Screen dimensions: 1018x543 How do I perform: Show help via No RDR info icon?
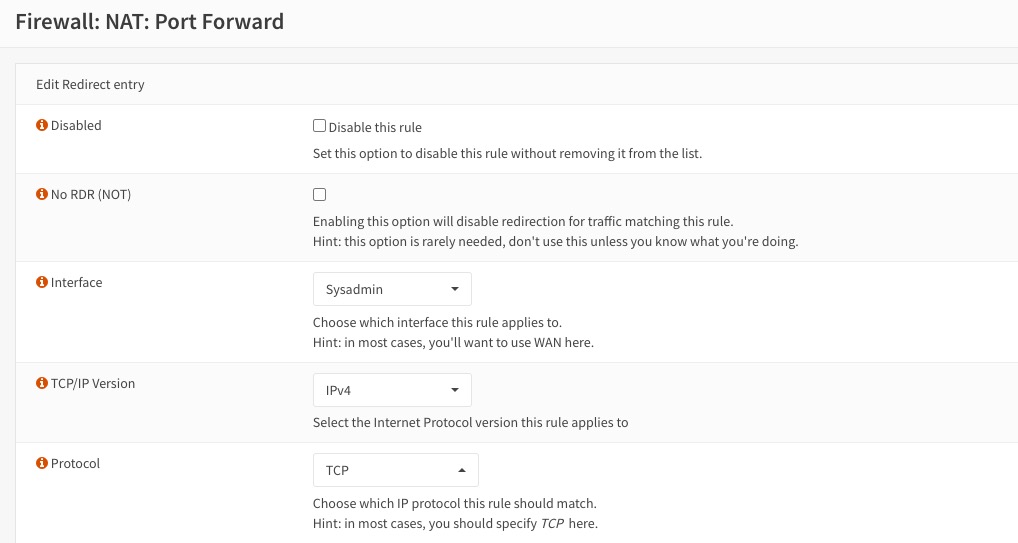pyautogui.click(x=42, y=194)
